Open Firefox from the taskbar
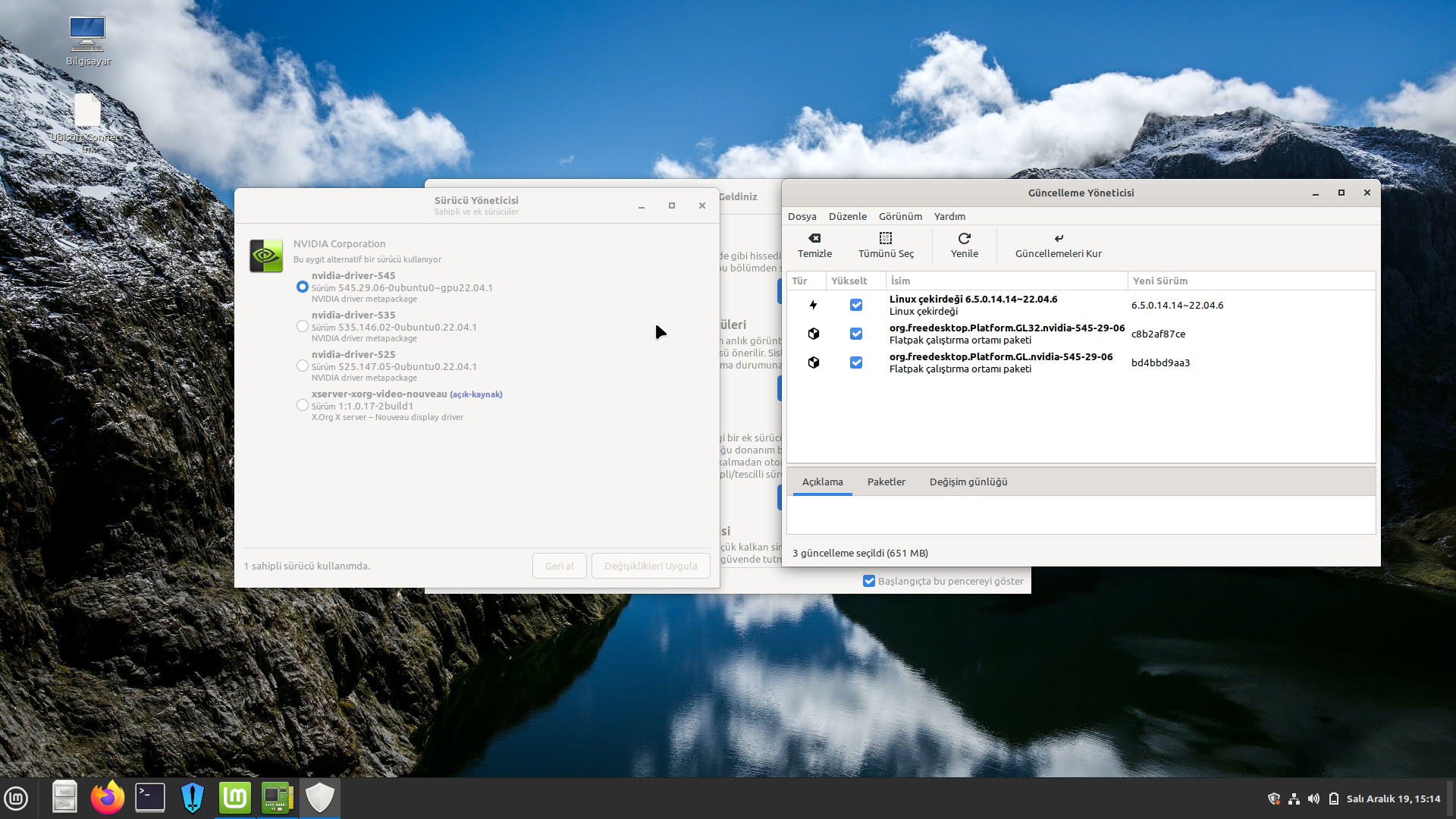This screenshot has width=1456, height=819. (107, 798)
